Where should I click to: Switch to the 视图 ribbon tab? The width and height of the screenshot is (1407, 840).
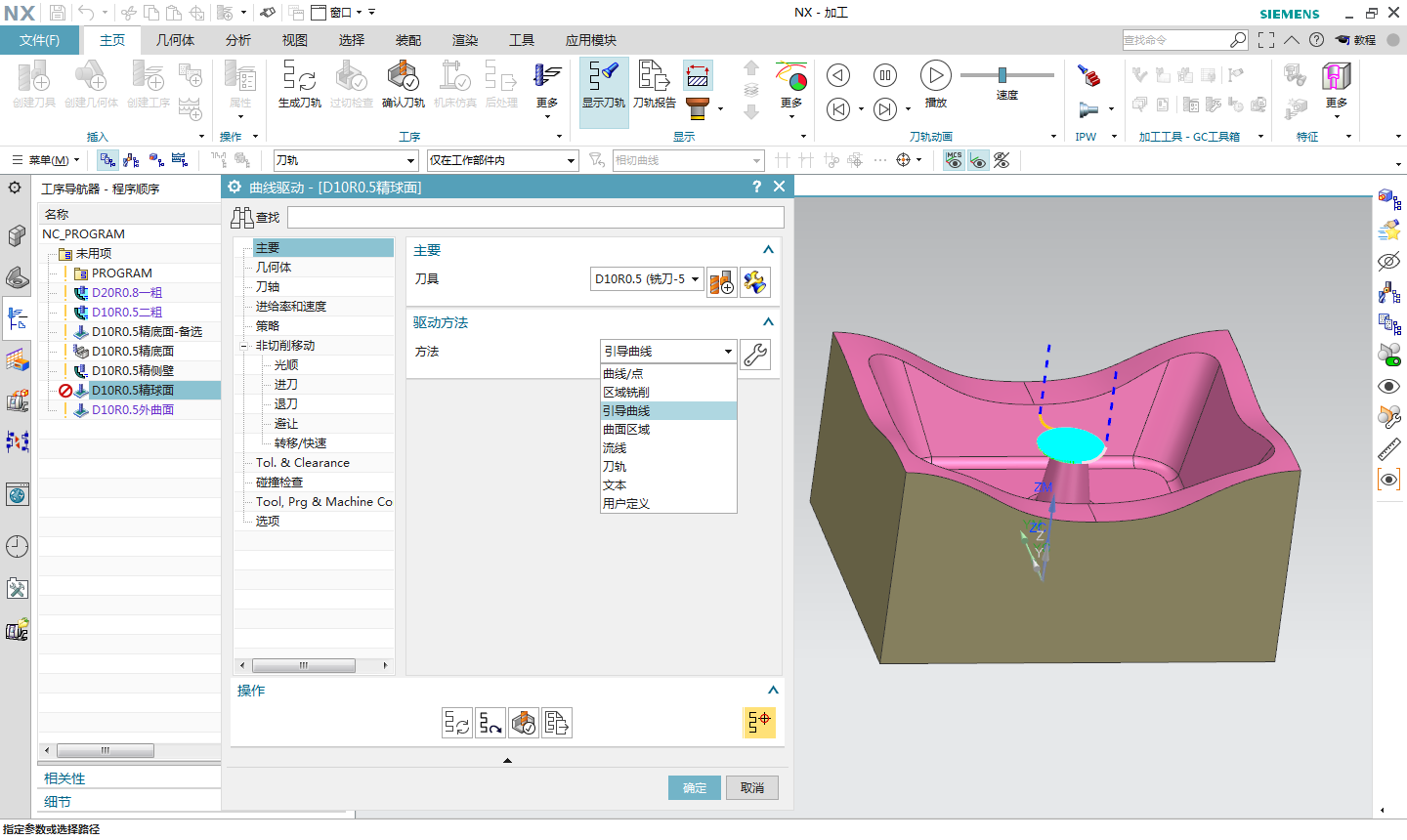tap(295, 40)
